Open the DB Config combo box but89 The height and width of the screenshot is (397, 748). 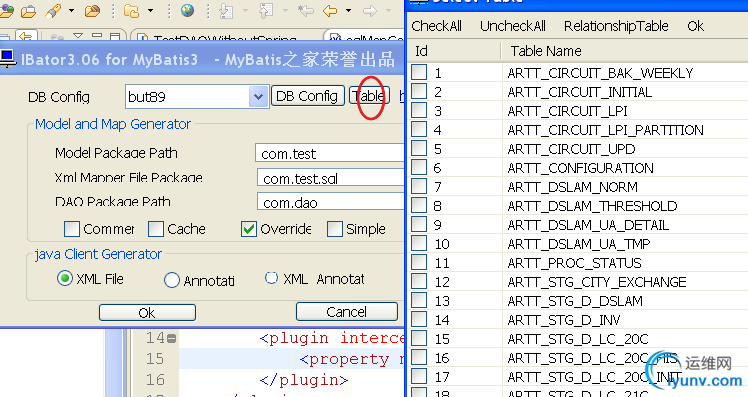(x=258, y=97)
